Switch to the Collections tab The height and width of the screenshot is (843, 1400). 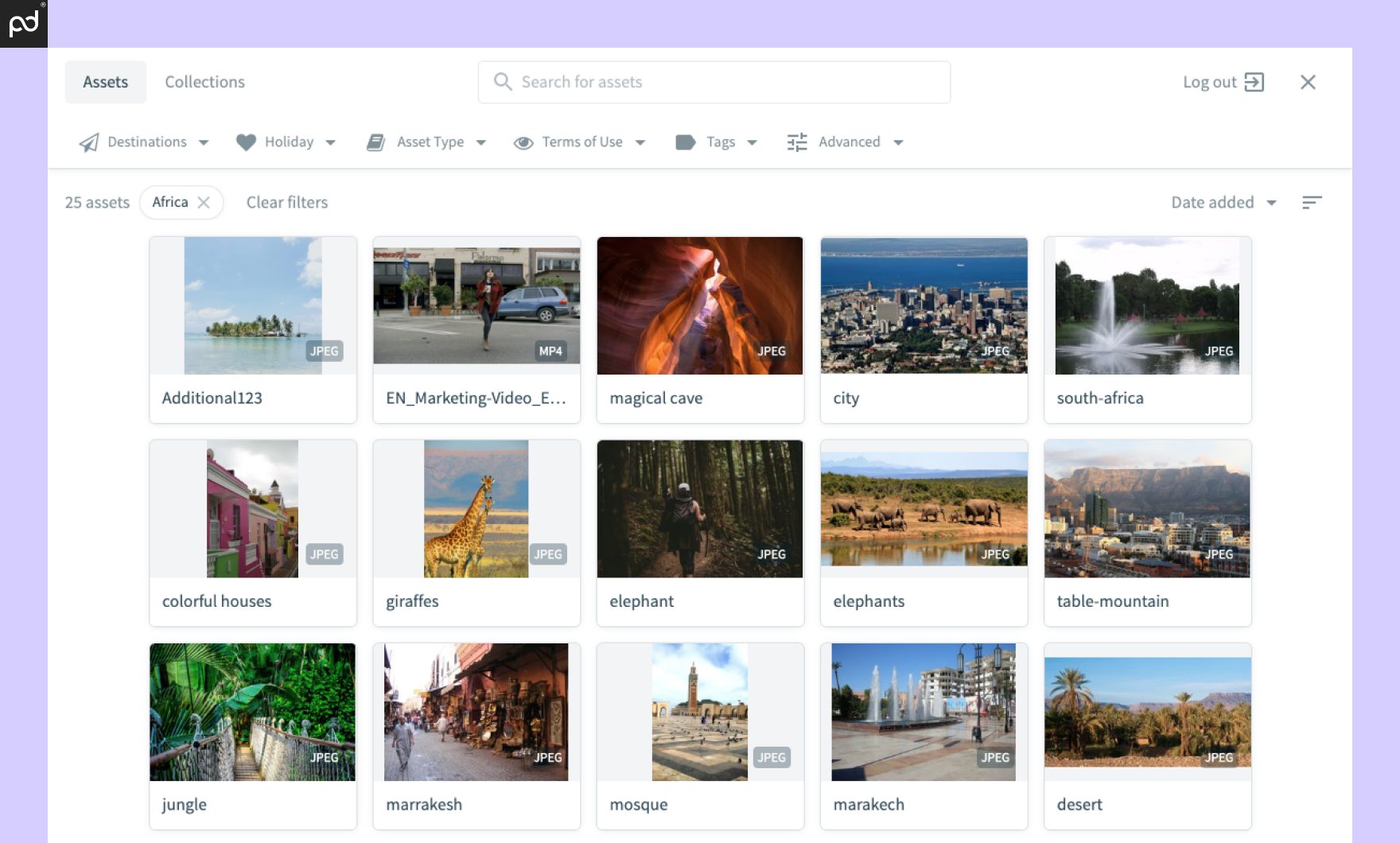click(204, 82)
